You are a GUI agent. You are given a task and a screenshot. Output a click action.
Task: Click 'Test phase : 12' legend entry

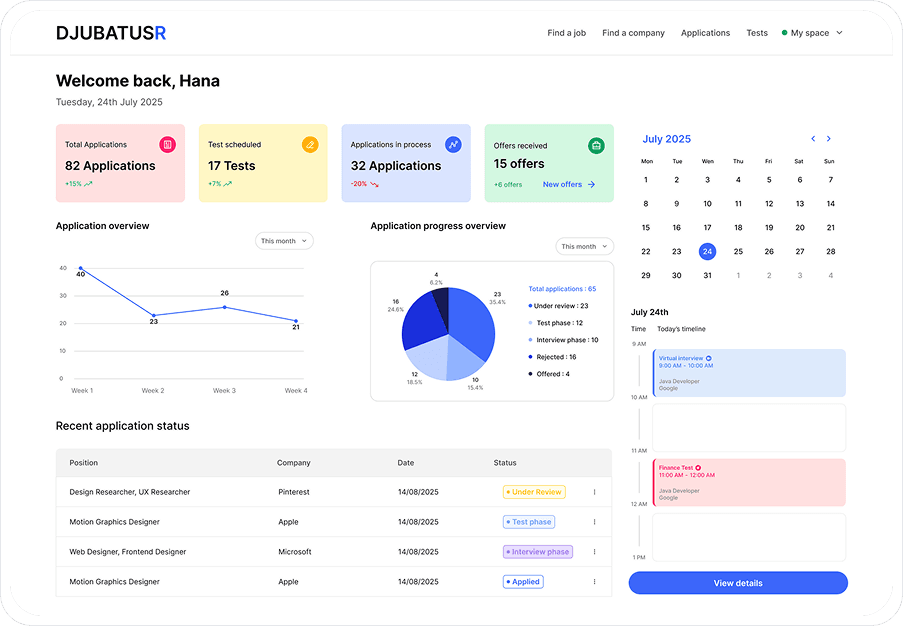coord(556,323)
